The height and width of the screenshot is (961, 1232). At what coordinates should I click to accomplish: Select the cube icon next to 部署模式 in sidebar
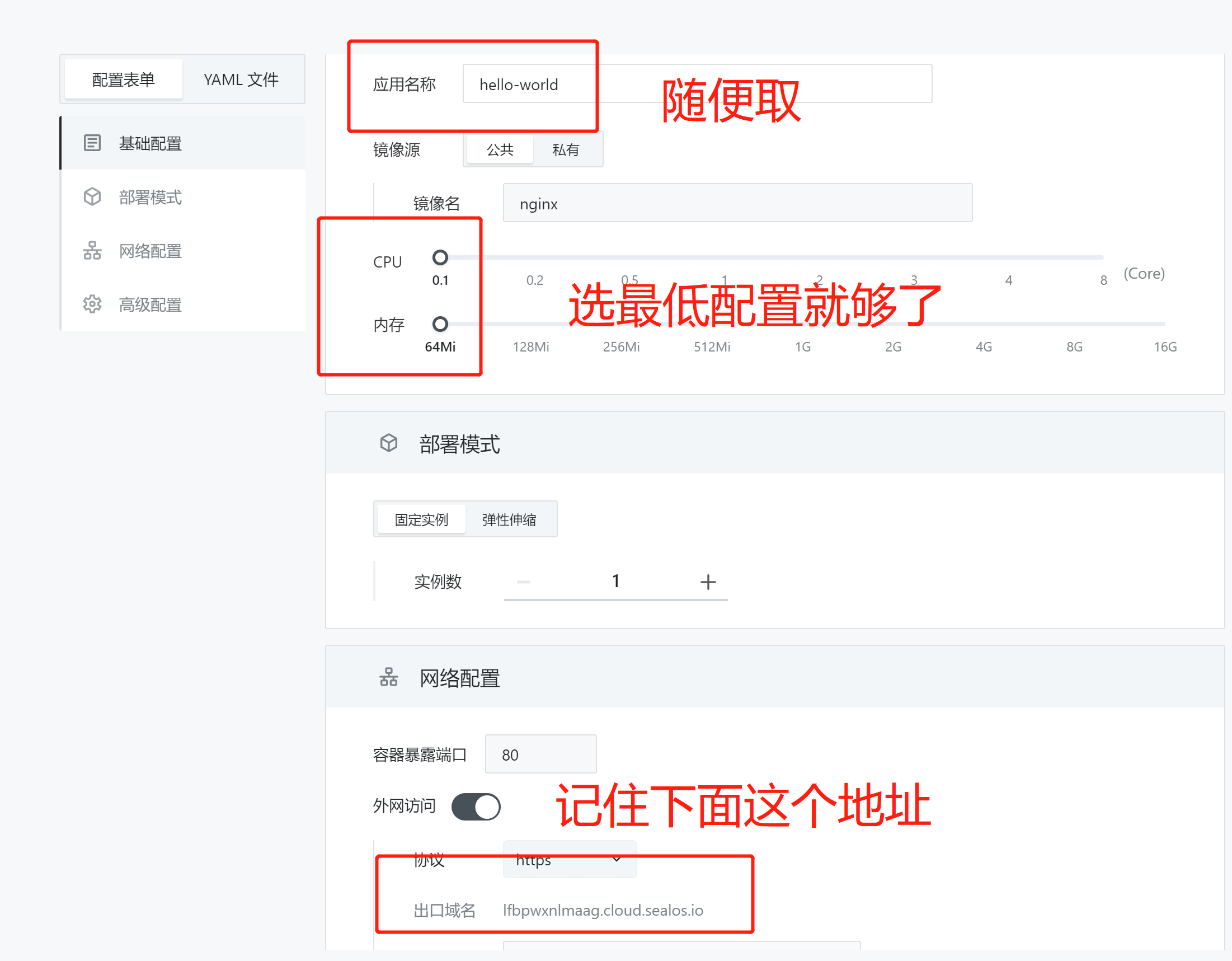point(92,196)
